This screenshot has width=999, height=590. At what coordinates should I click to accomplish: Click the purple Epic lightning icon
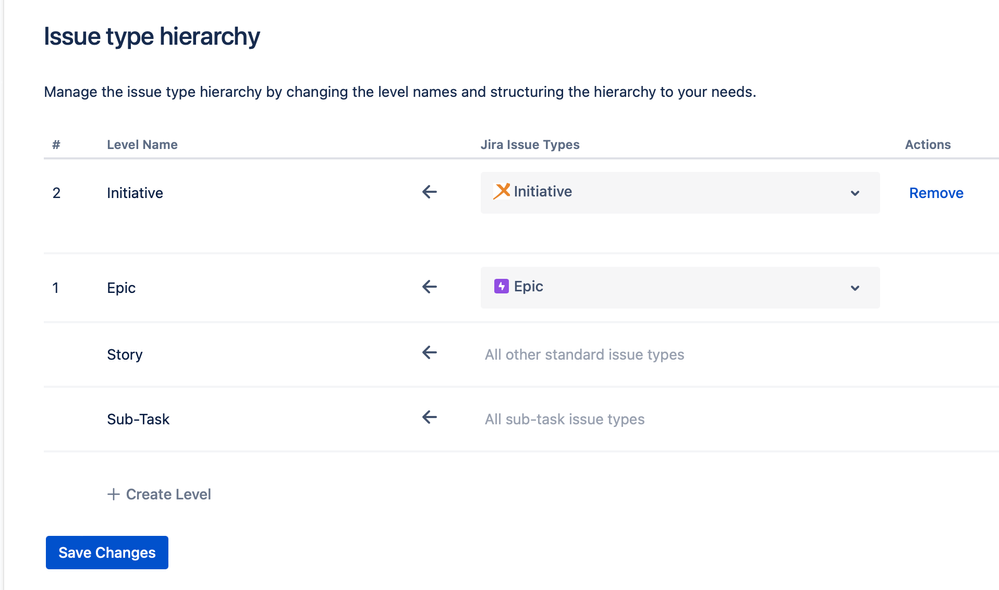click(x=501, y=286)
